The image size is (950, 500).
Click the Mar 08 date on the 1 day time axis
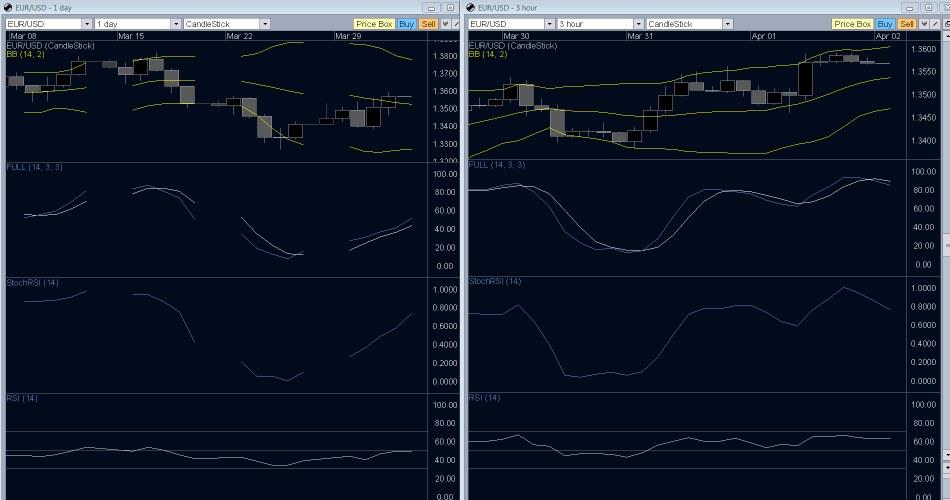point(23,36)
